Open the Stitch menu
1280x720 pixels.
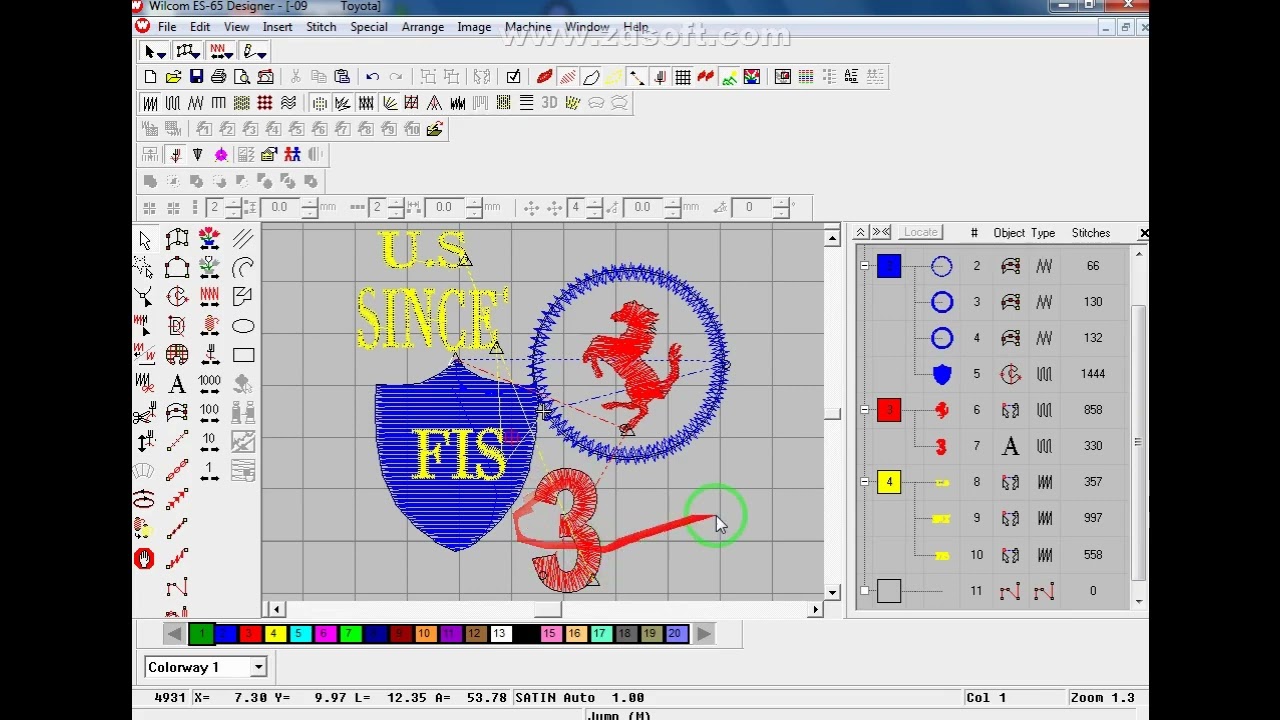[x=321, y=27]
